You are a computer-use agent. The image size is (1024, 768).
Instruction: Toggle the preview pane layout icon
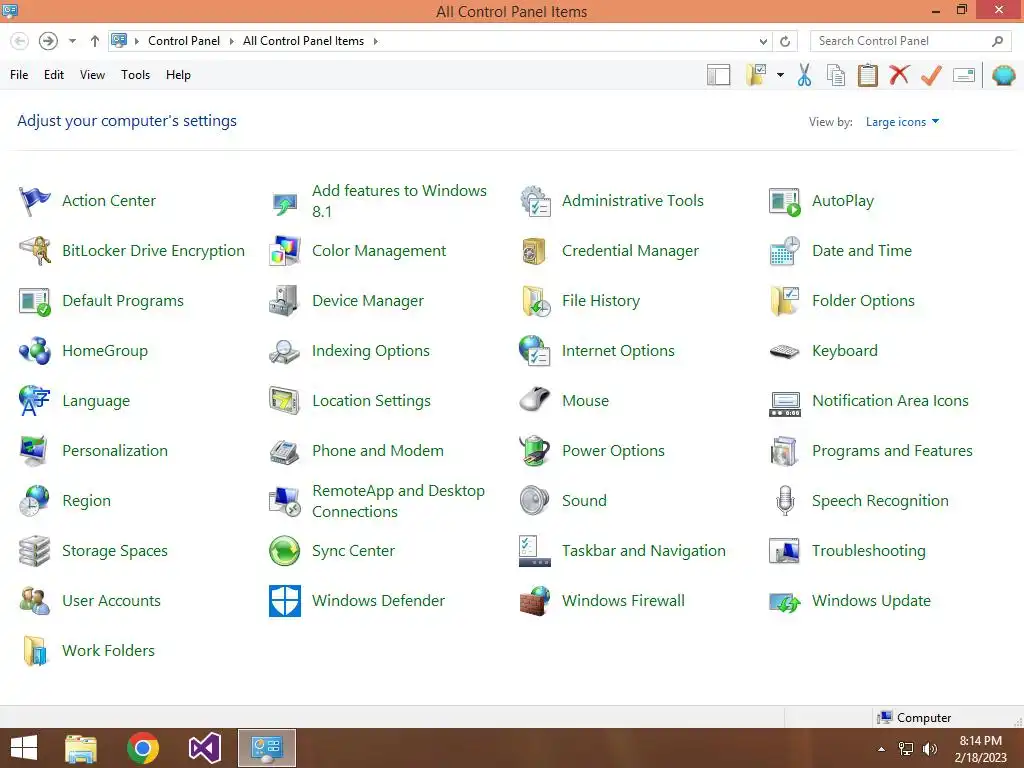pos(718,75)
